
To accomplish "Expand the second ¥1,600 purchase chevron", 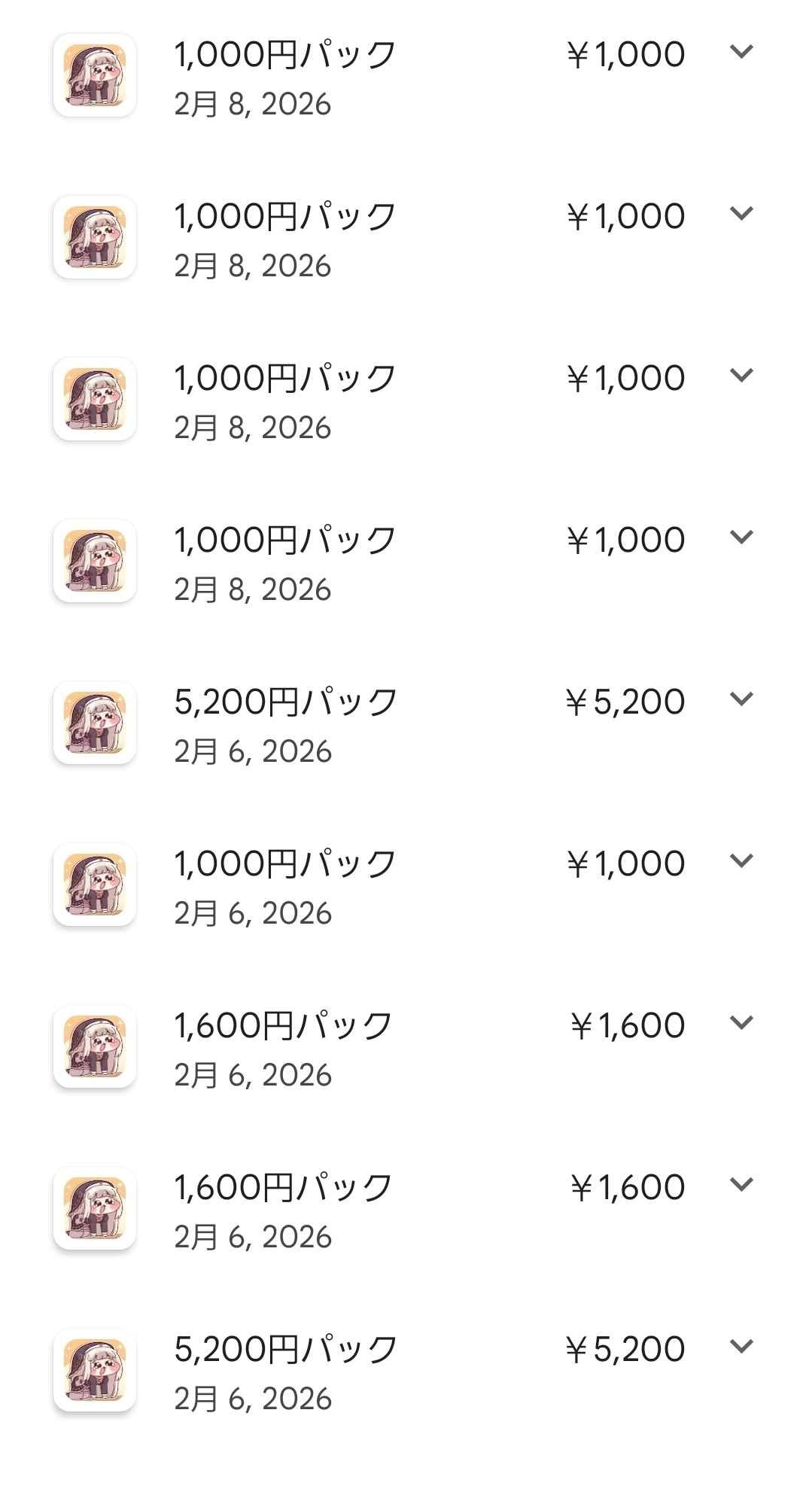I will pyautogui.click(x=741, y=1185).
